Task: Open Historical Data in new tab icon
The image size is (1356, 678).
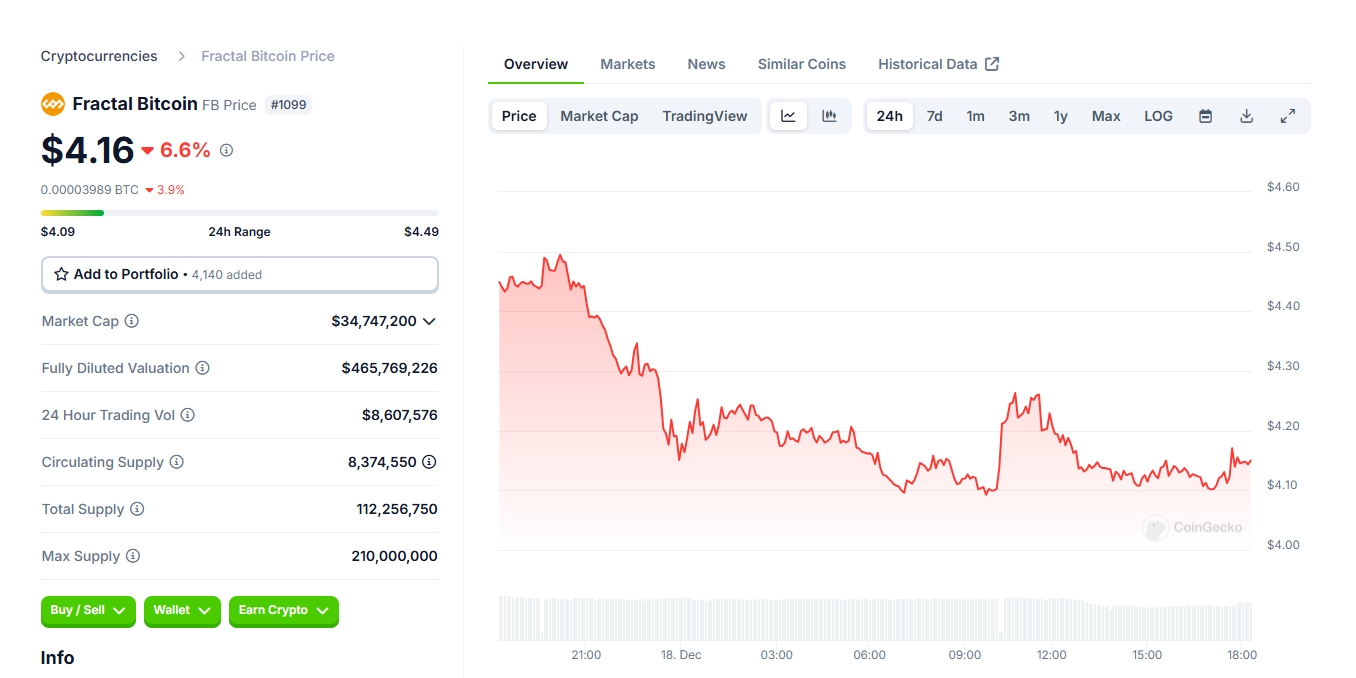Action: [991, 63]
